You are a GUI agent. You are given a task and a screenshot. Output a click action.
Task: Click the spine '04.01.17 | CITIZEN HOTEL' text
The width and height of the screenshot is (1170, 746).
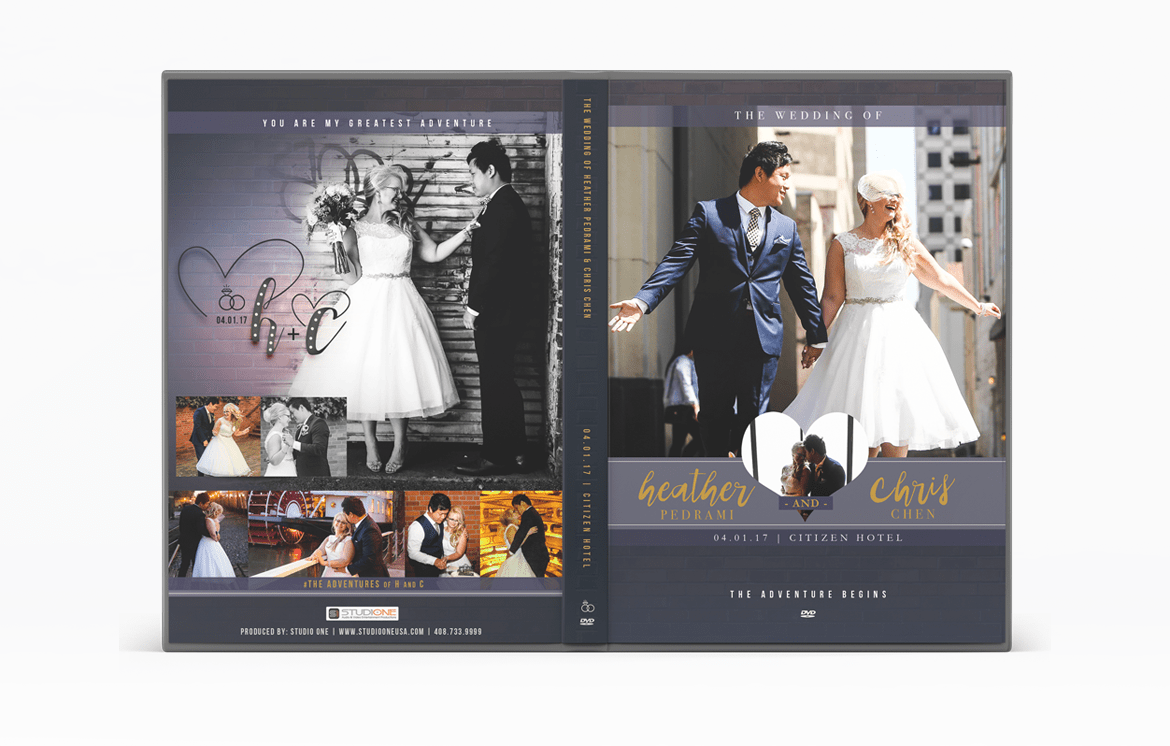(x=587, y=498)
